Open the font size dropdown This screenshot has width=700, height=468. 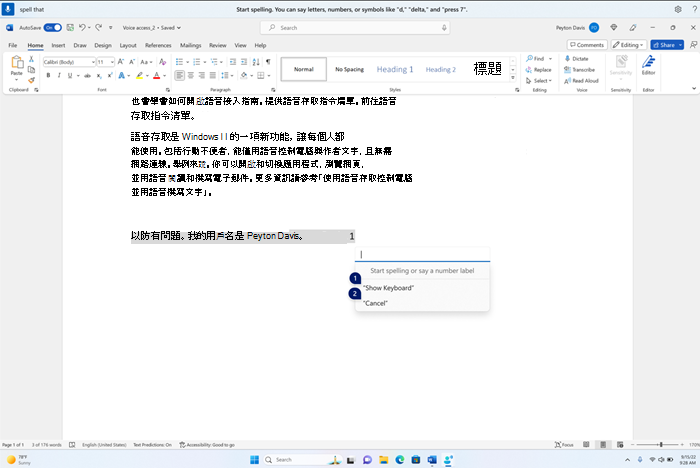[112, 62]
